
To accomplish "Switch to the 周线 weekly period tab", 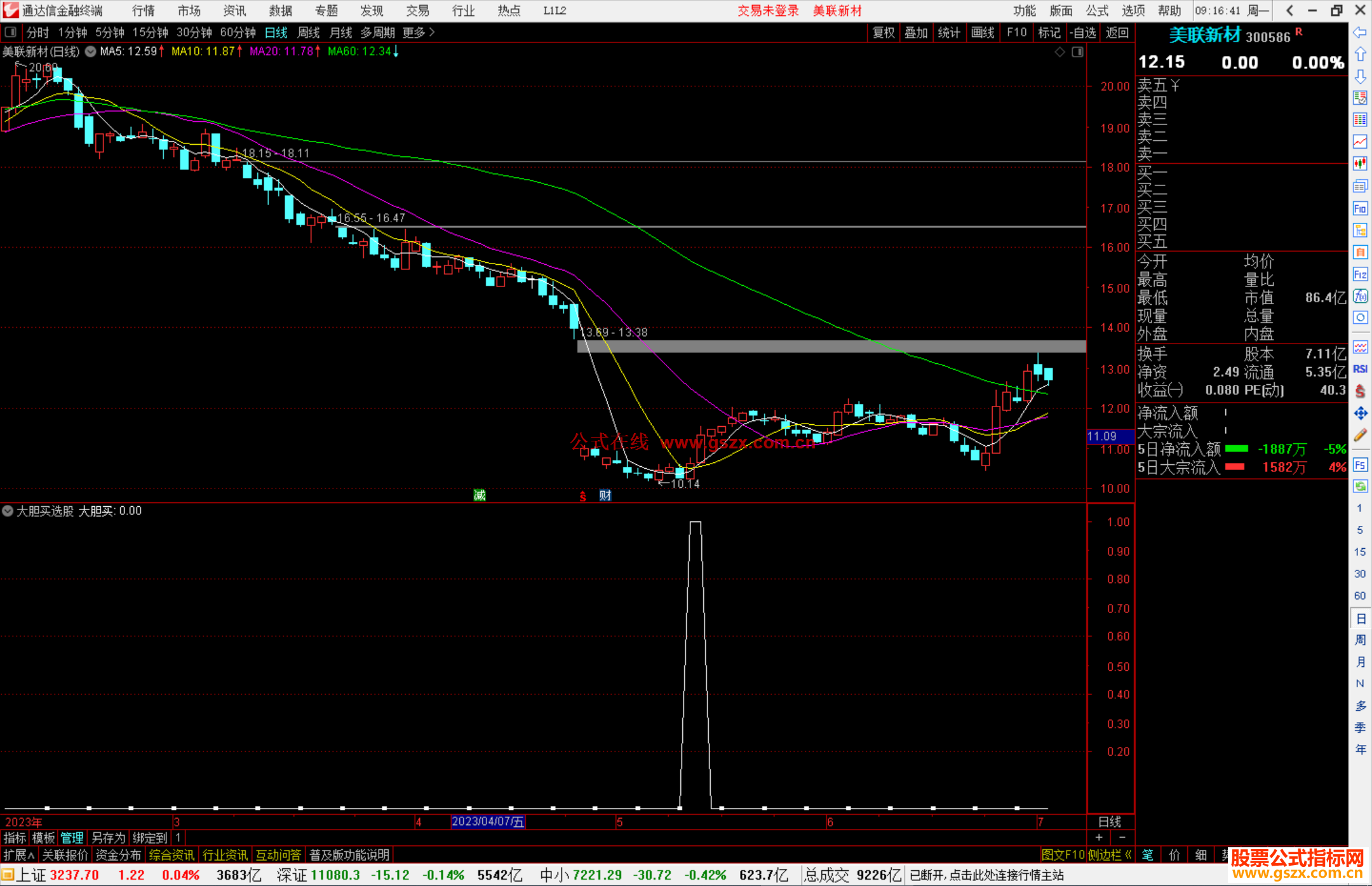I will point(308,32).
